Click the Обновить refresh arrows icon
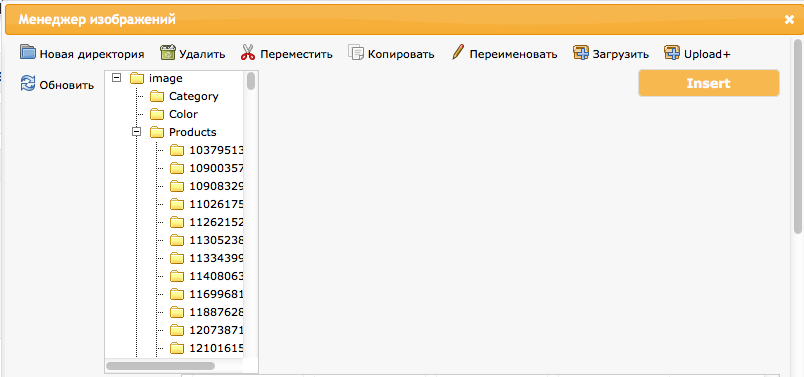This screenshot has width=804, height=377. (x=28, y=83)
